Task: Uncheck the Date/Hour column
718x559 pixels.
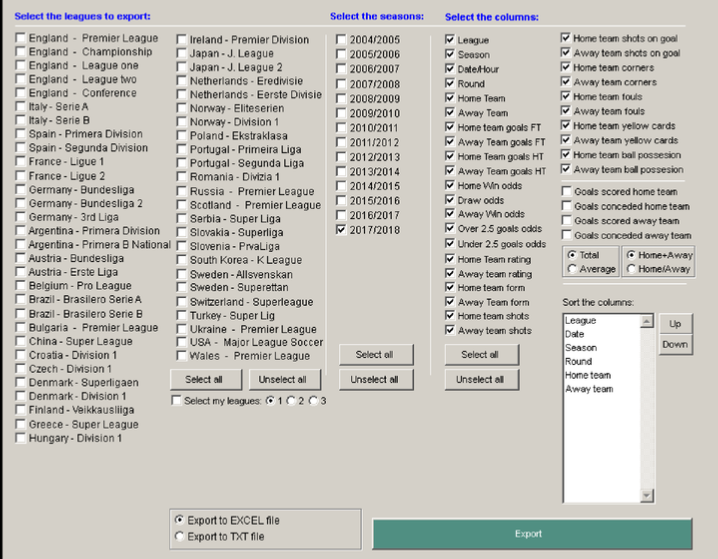Action: (450, 69)
